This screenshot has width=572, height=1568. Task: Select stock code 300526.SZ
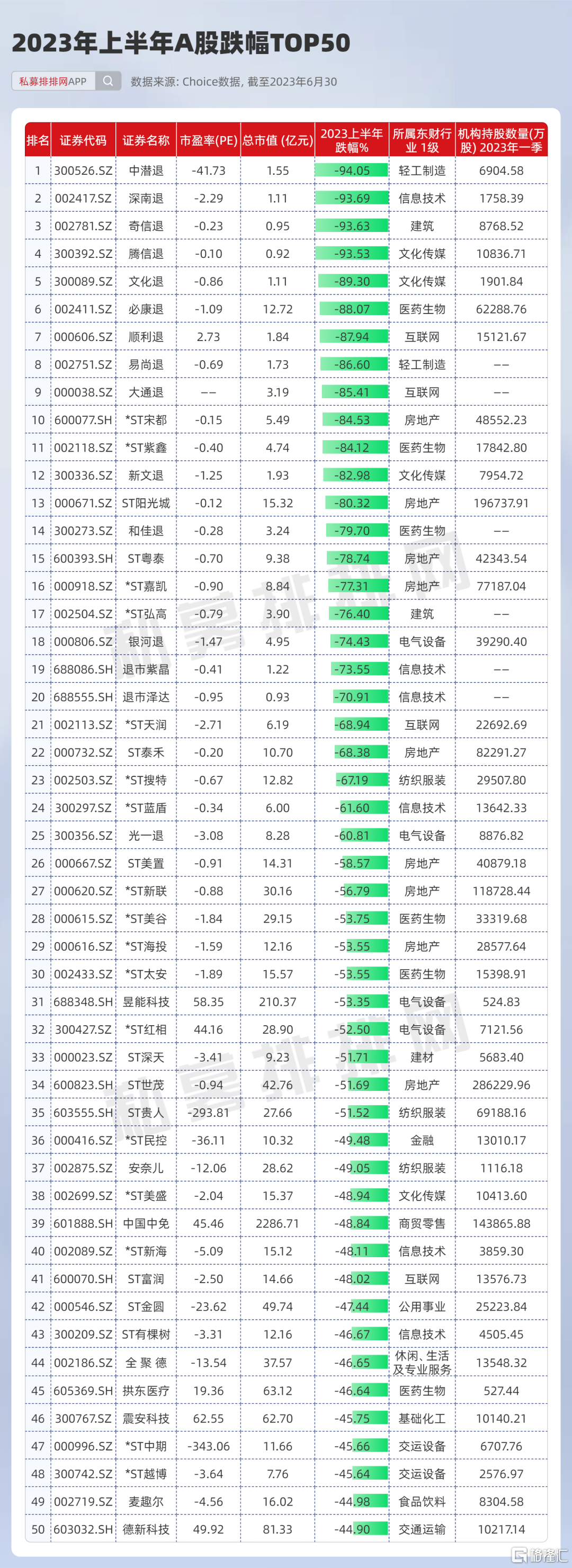coord(83,171)
